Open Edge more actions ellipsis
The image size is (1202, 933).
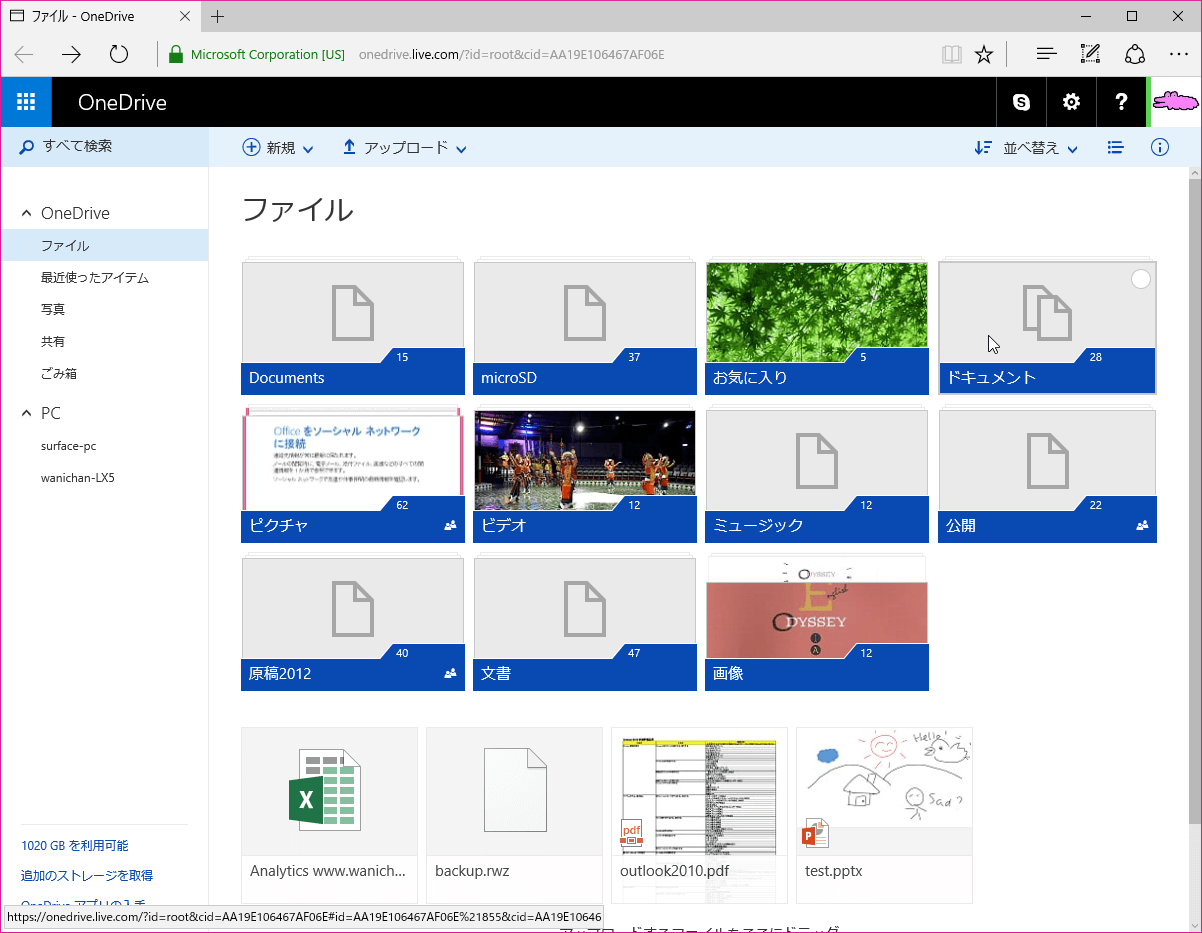click(1178, 54)
